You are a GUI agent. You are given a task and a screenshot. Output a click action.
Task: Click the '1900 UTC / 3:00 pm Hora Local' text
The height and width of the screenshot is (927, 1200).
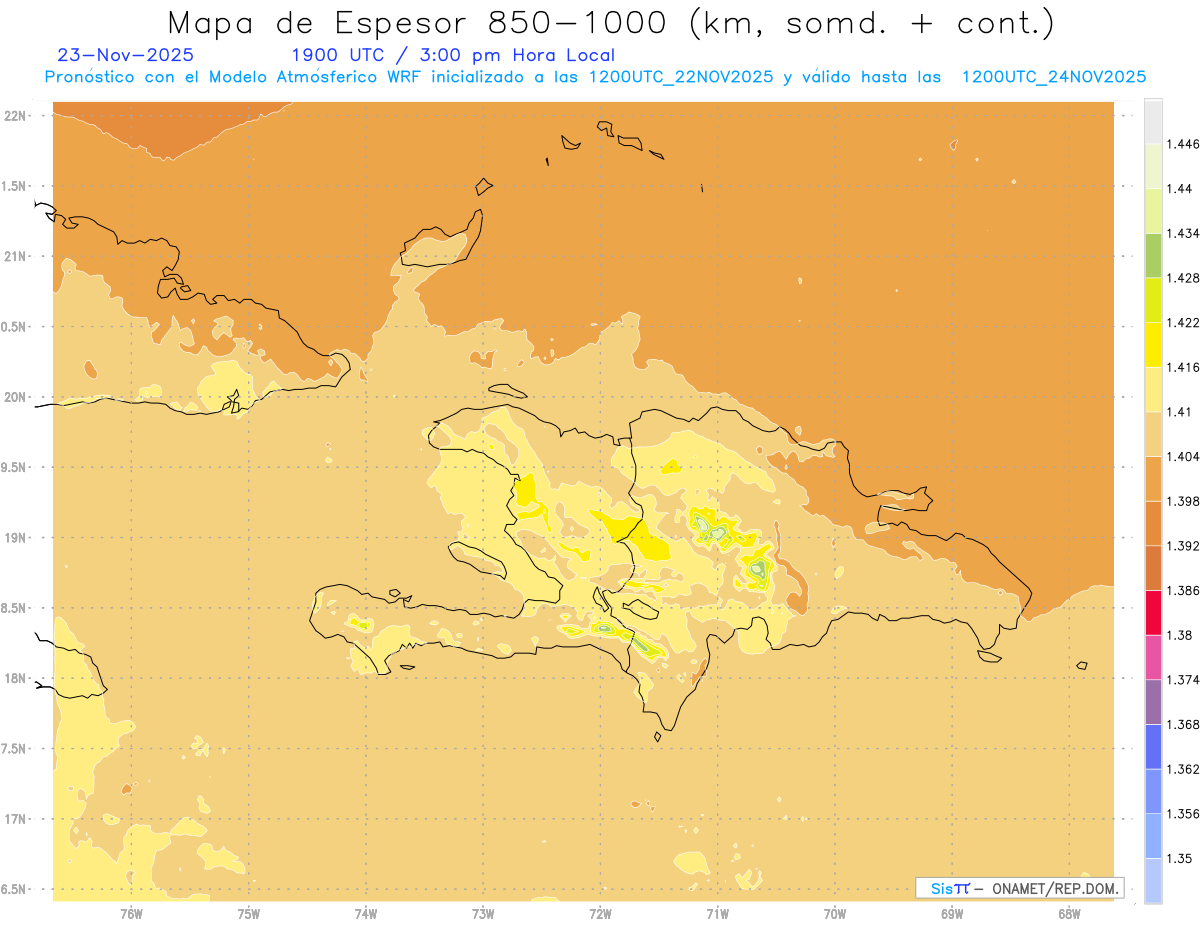452,56
